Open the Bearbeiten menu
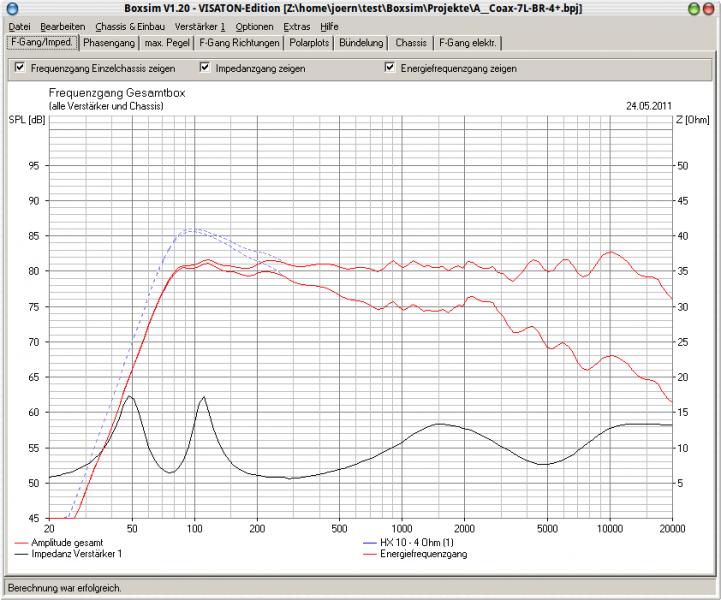The width and height of the screenshot is (721, 600). [63, 26]
